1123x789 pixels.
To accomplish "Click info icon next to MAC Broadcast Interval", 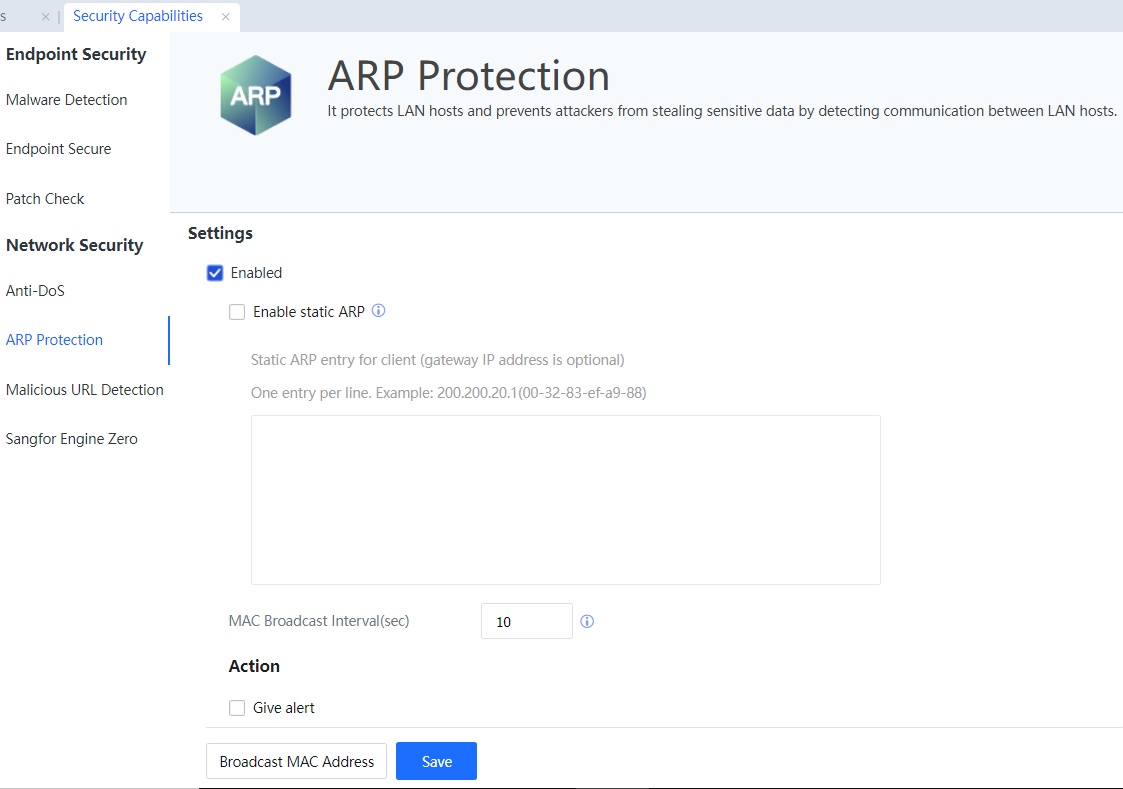I will click(x=587, y=621).
